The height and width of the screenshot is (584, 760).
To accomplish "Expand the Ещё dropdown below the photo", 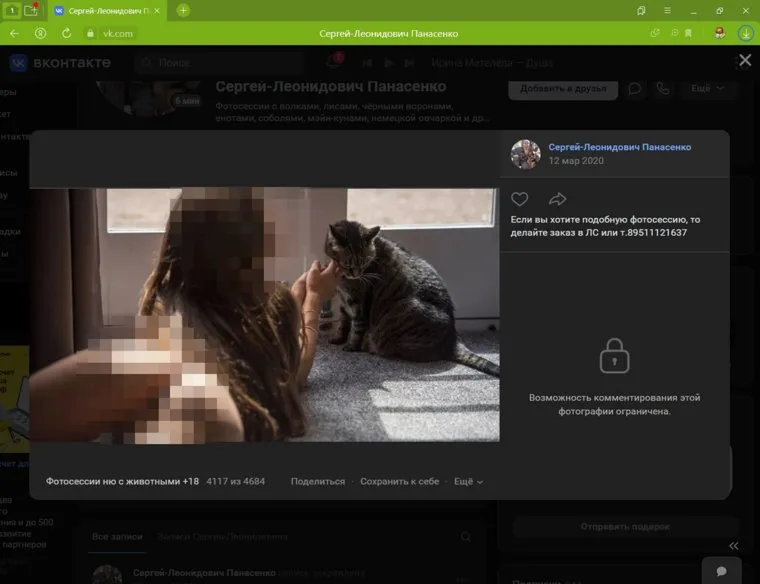I will tap(467, 481).
